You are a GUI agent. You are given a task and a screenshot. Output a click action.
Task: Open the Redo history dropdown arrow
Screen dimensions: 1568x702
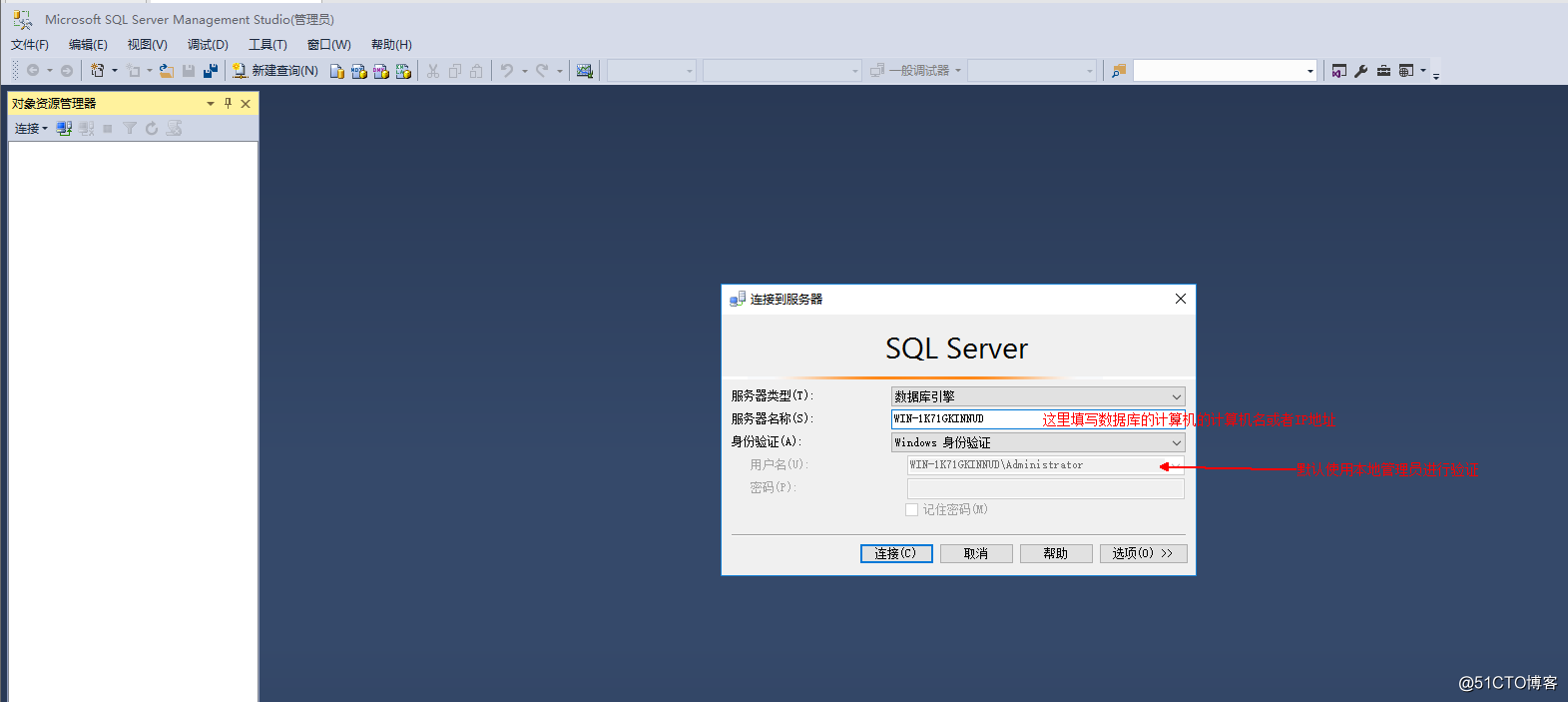[x=560, y=71]
